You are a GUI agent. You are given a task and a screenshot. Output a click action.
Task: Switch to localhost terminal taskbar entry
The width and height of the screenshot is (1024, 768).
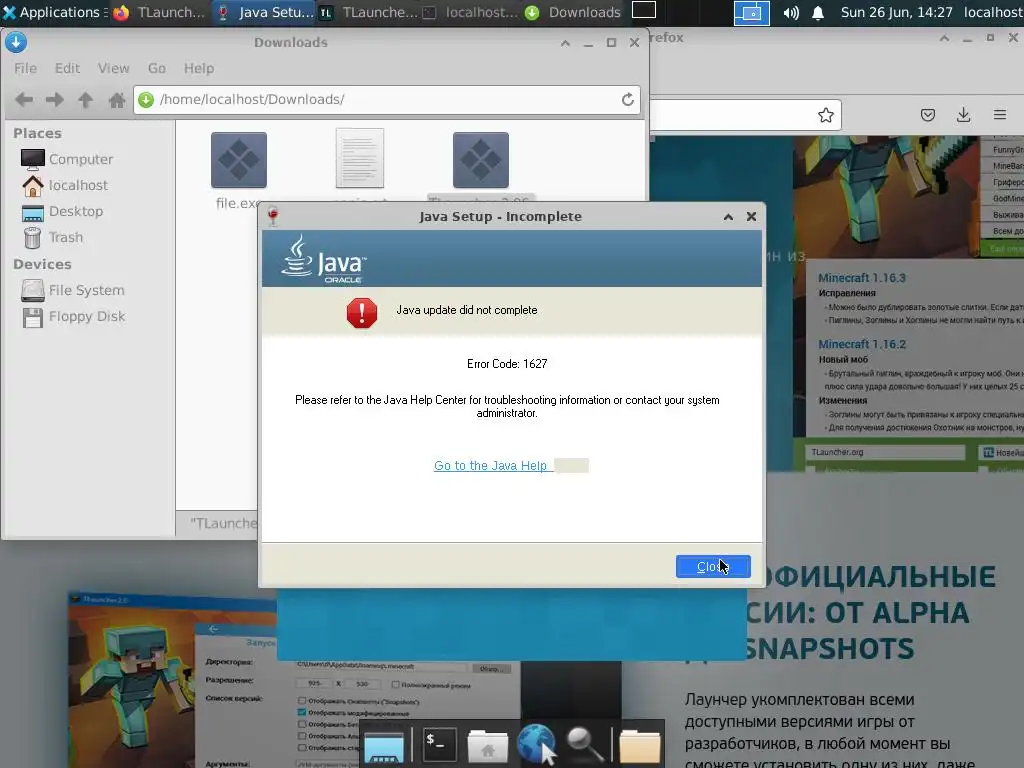(x=470, y=12)
